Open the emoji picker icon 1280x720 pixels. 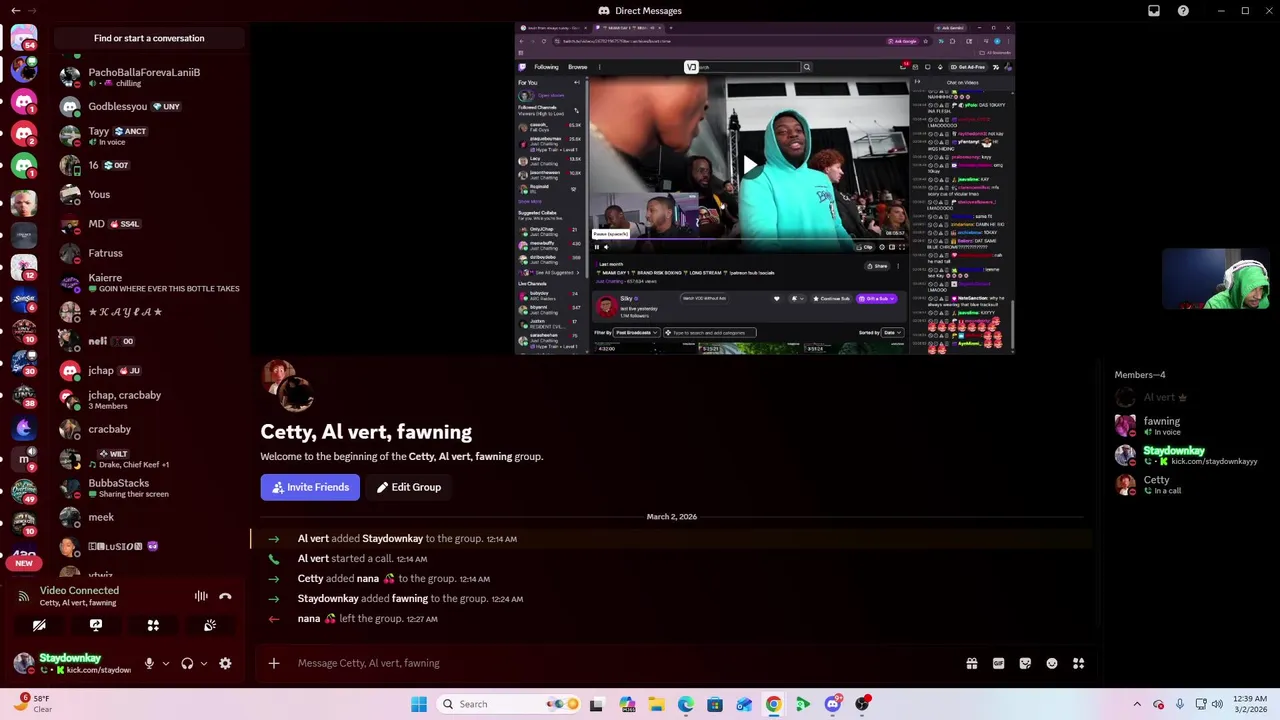tap(1052, 663)
